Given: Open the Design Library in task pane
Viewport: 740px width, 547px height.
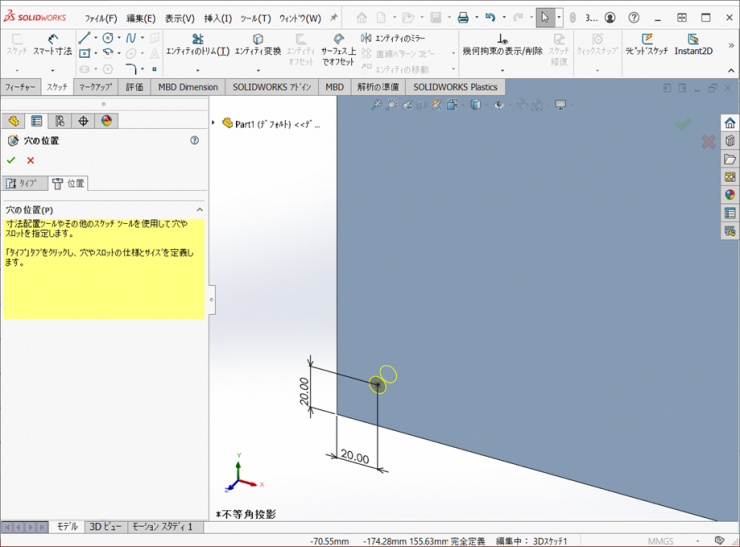Looking at the screenshot, I should click(730, 141).
